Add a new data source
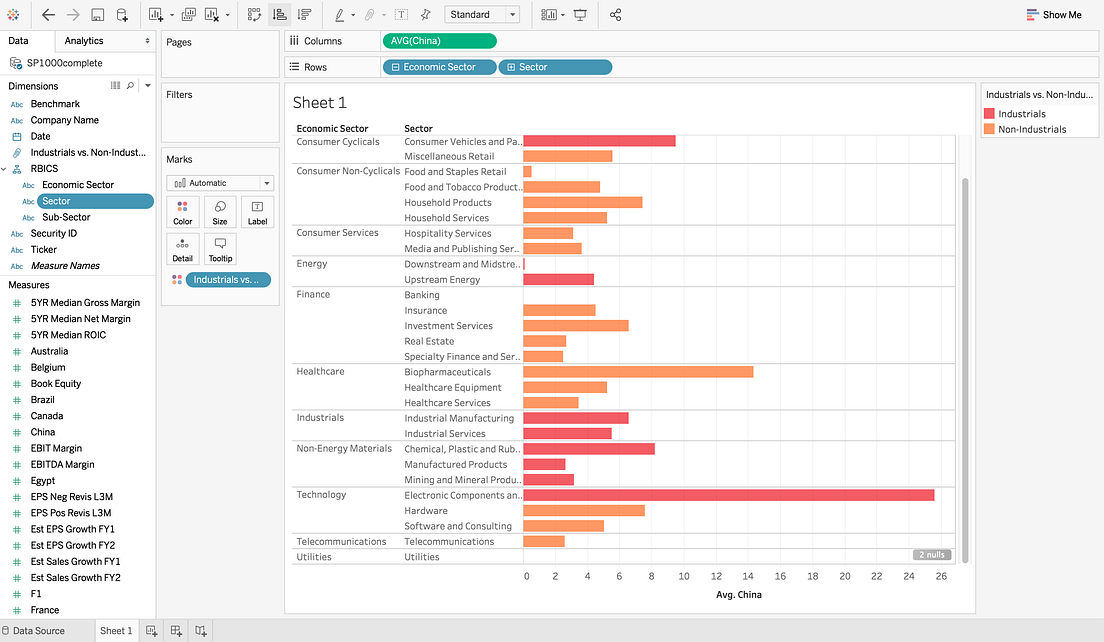The height and width of the screenshot is (642, 1104). coord(122,14)
